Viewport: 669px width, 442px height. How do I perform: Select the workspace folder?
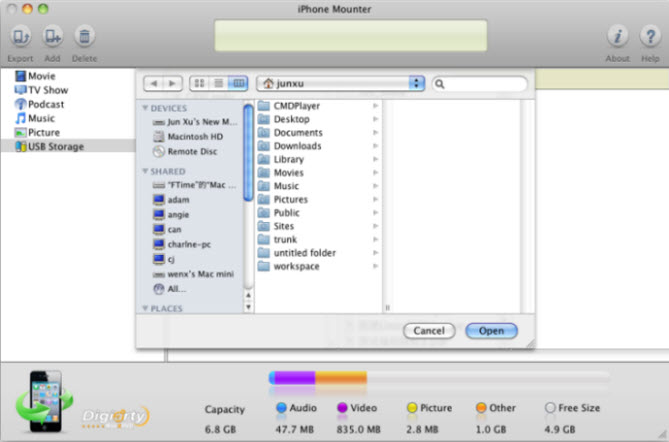[x=289, y=266]
